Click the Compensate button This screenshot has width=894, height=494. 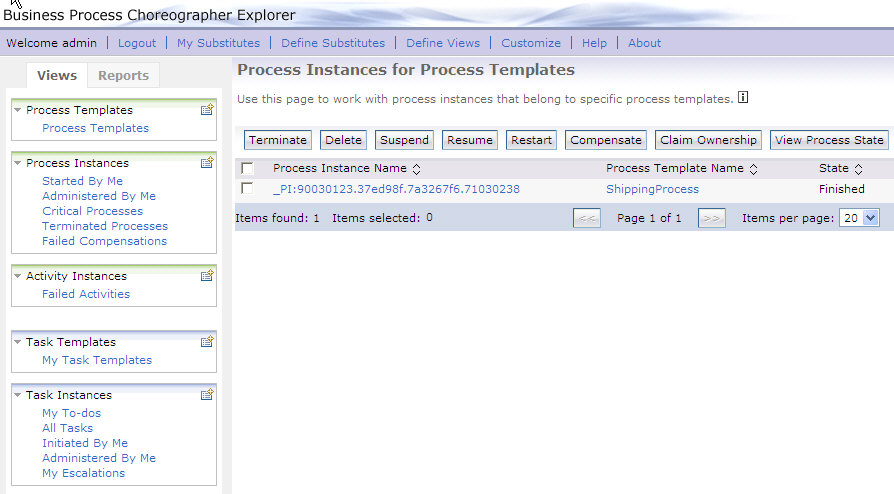click(606, 140)
